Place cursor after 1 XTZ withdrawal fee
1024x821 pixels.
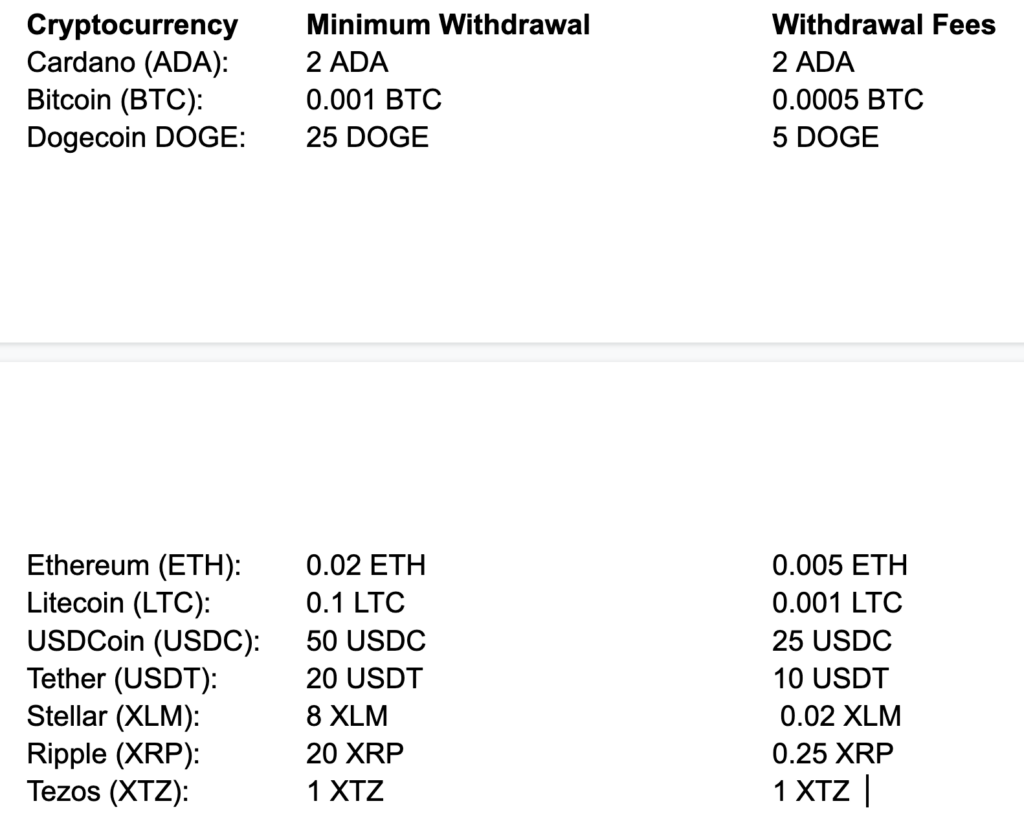pyautogui.click(x=856, y=792)
